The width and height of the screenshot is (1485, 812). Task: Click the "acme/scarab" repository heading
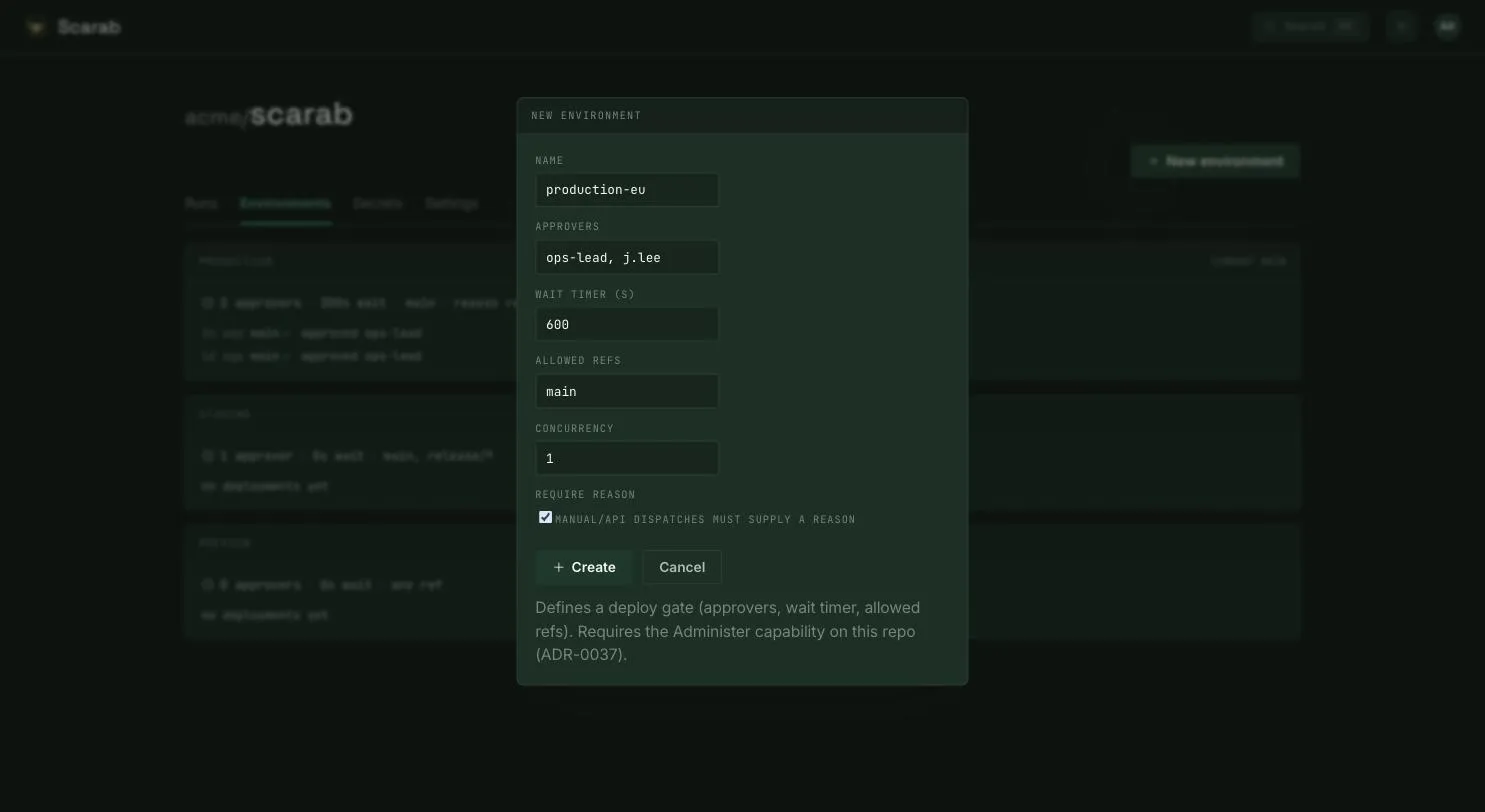pyautogui.click(x=269, y=115)
